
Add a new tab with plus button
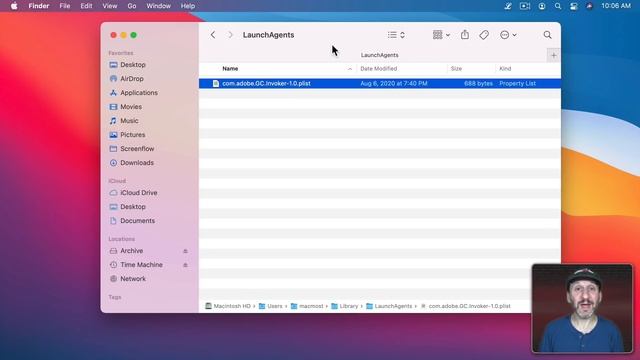tap(553, 55)
